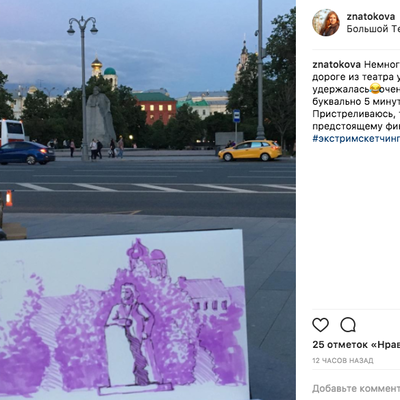Click the yellow taxi in the photo

[250, 150]
